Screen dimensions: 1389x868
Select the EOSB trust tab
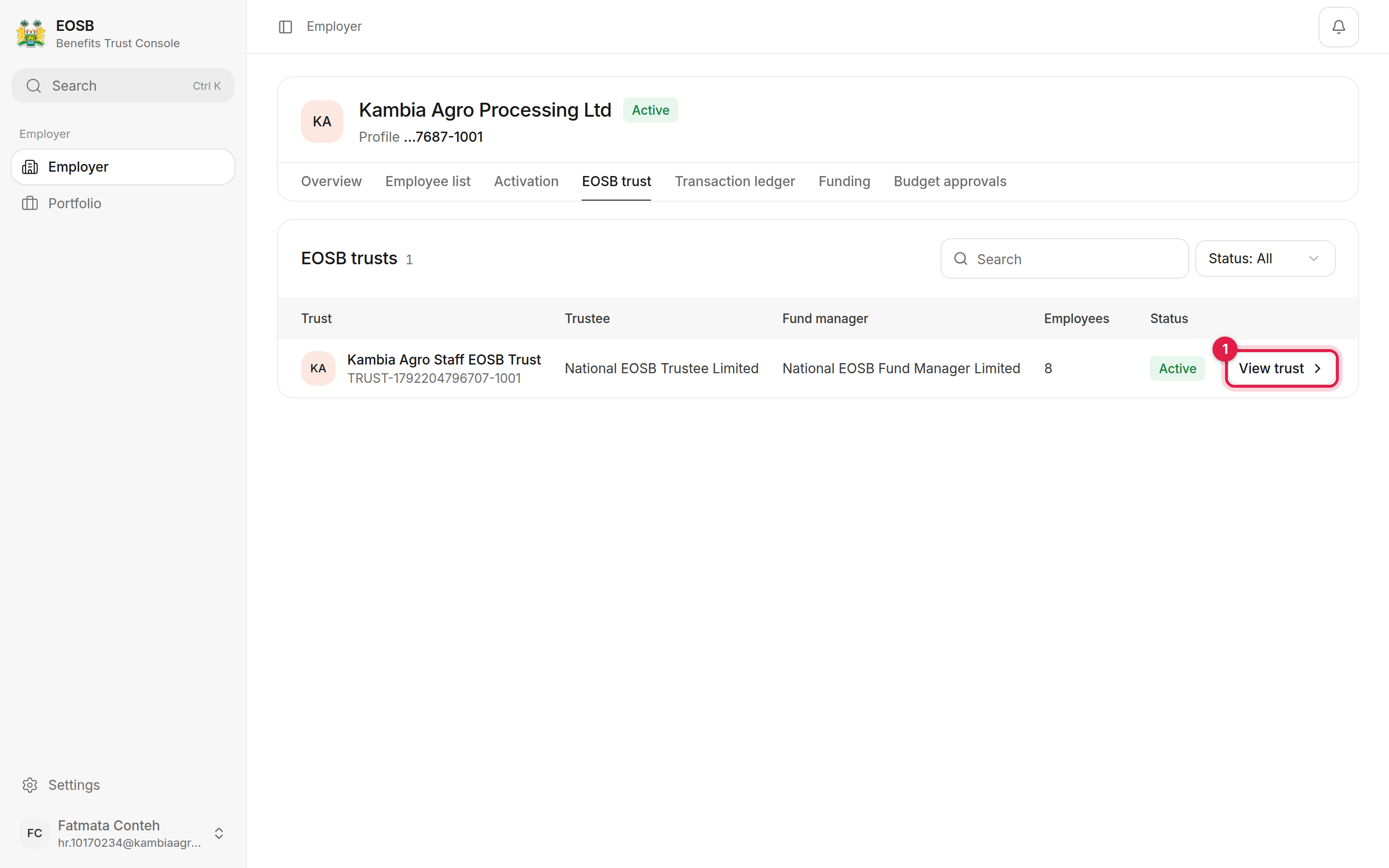(x=616, y=181)
